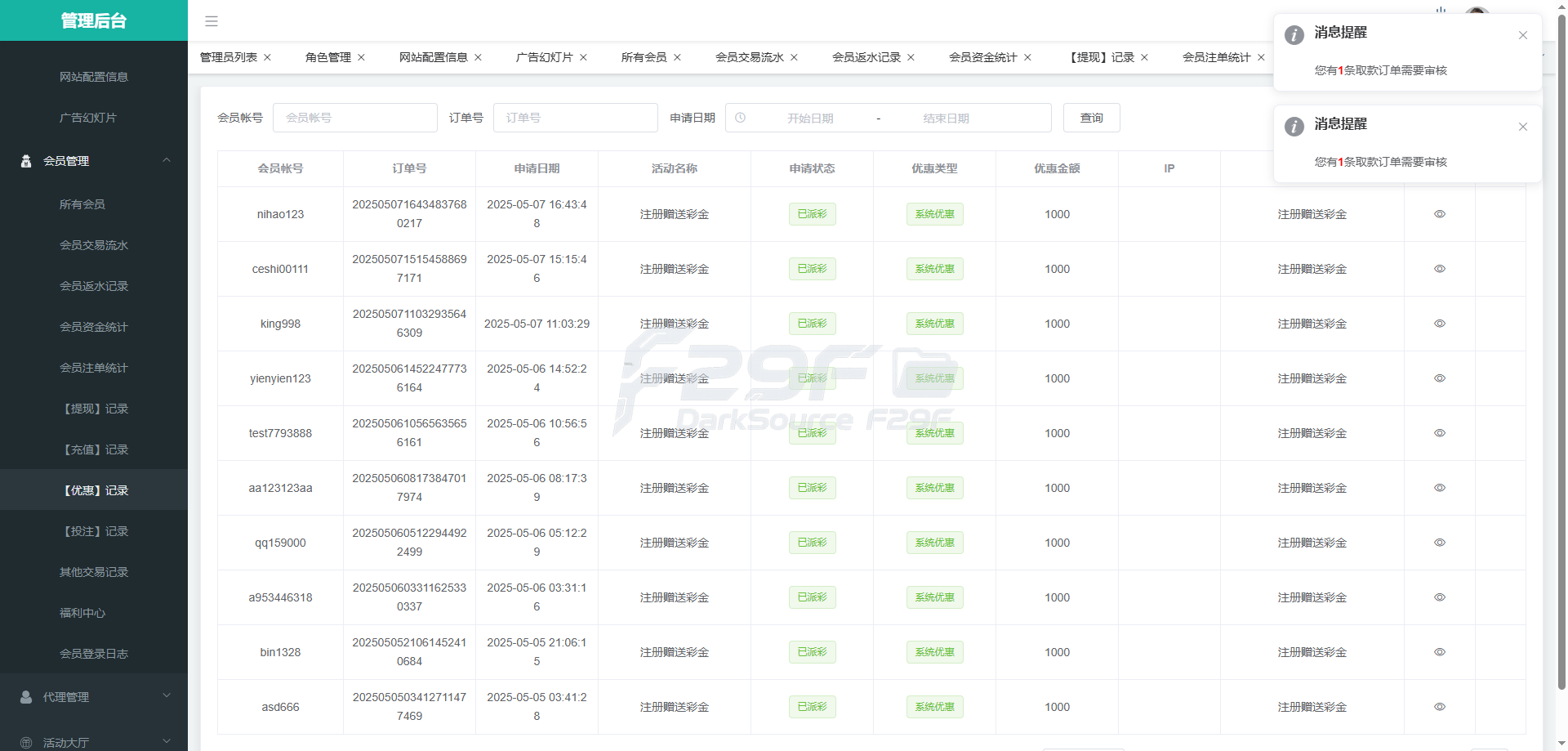Expand the 代理管理 sidebar menu
Viewport: 1568px width, 751px height.
pos(94,697)
